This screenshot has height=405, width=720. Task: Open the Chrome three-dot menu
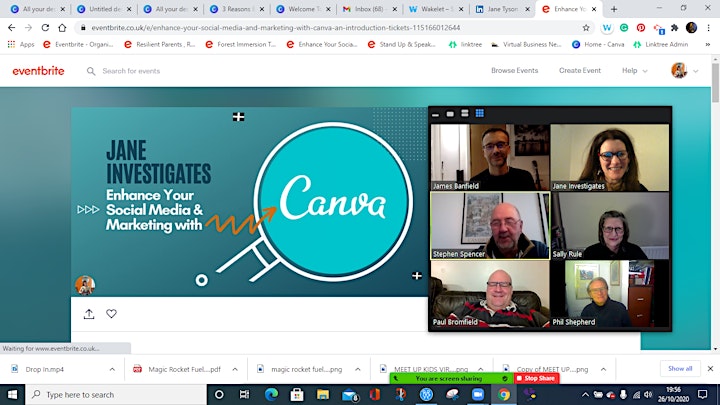[x=709, y=28]
